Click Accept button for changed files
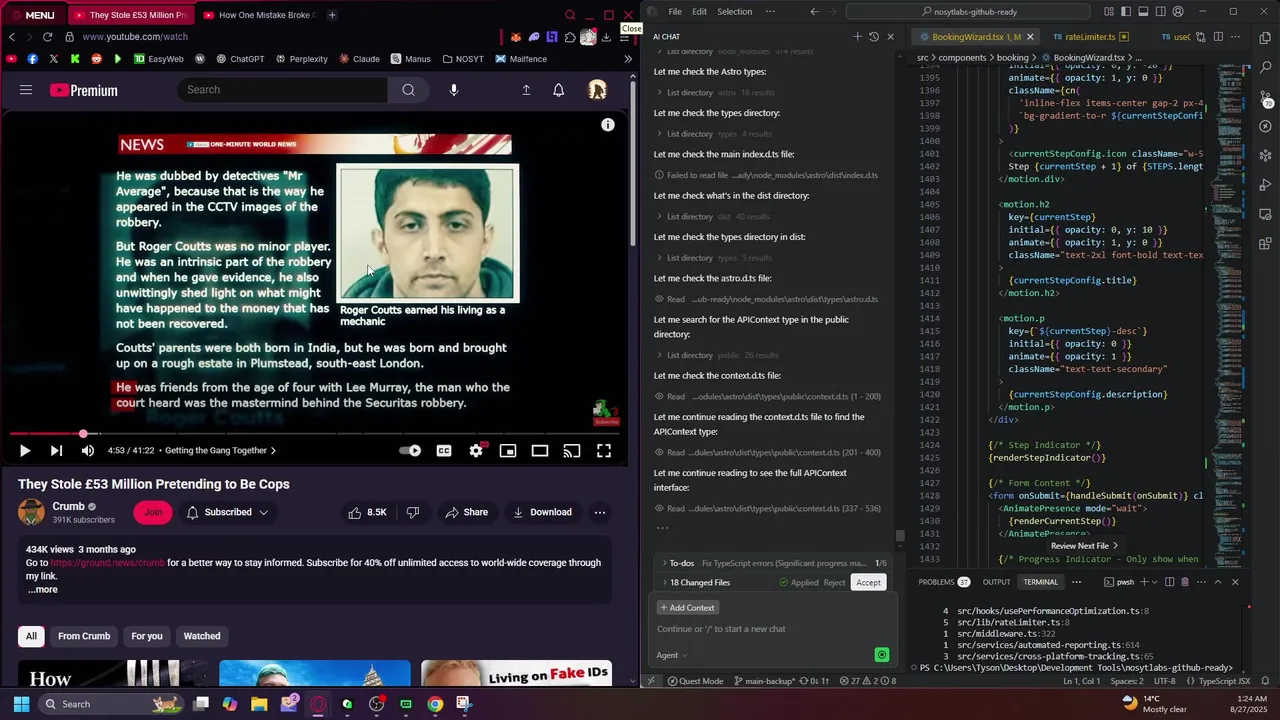 (868, 582)
